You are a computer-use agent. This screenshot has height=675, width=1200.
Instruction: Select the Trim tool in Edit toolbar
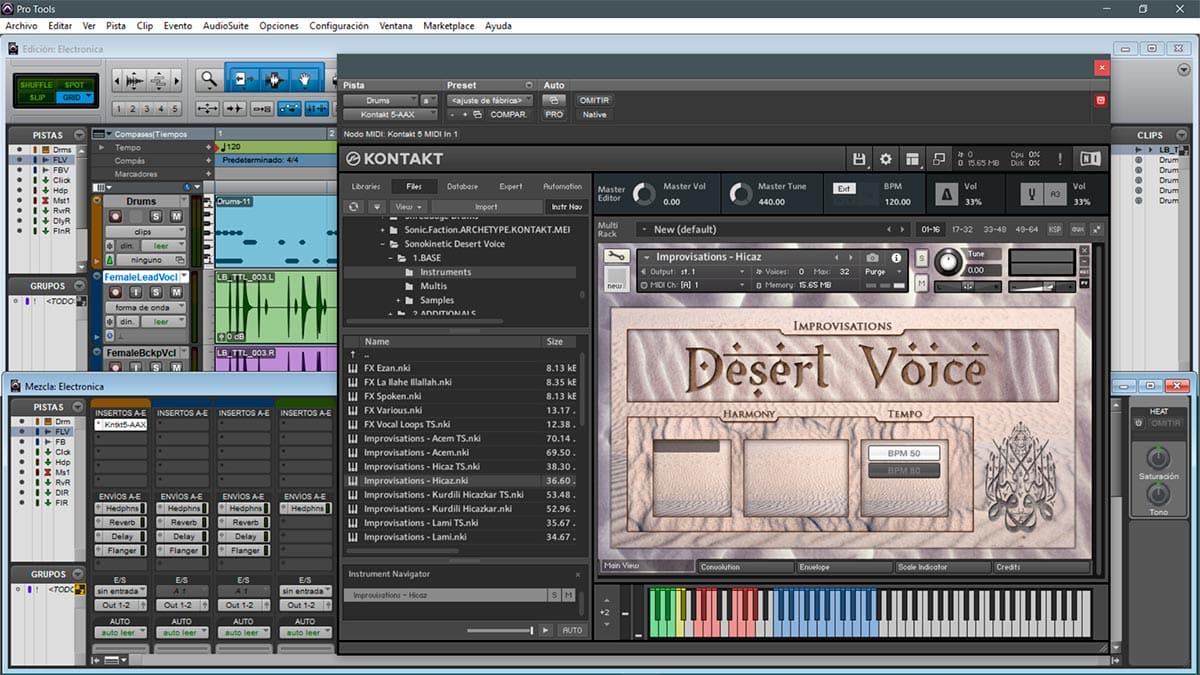pyautogui.click(x=242, y=80)
